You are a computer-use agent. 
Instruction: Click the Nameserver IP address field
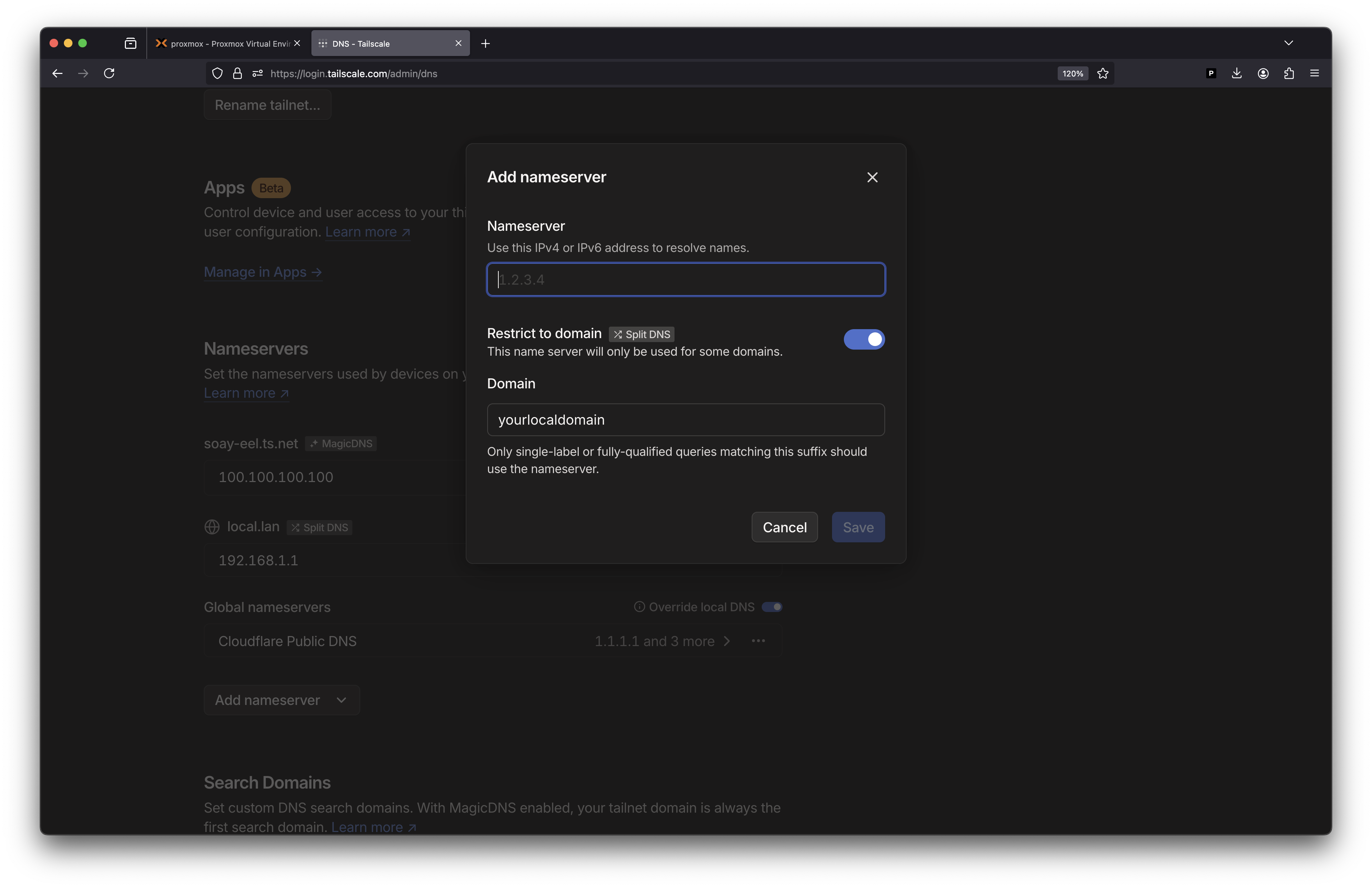pos(686,280)
